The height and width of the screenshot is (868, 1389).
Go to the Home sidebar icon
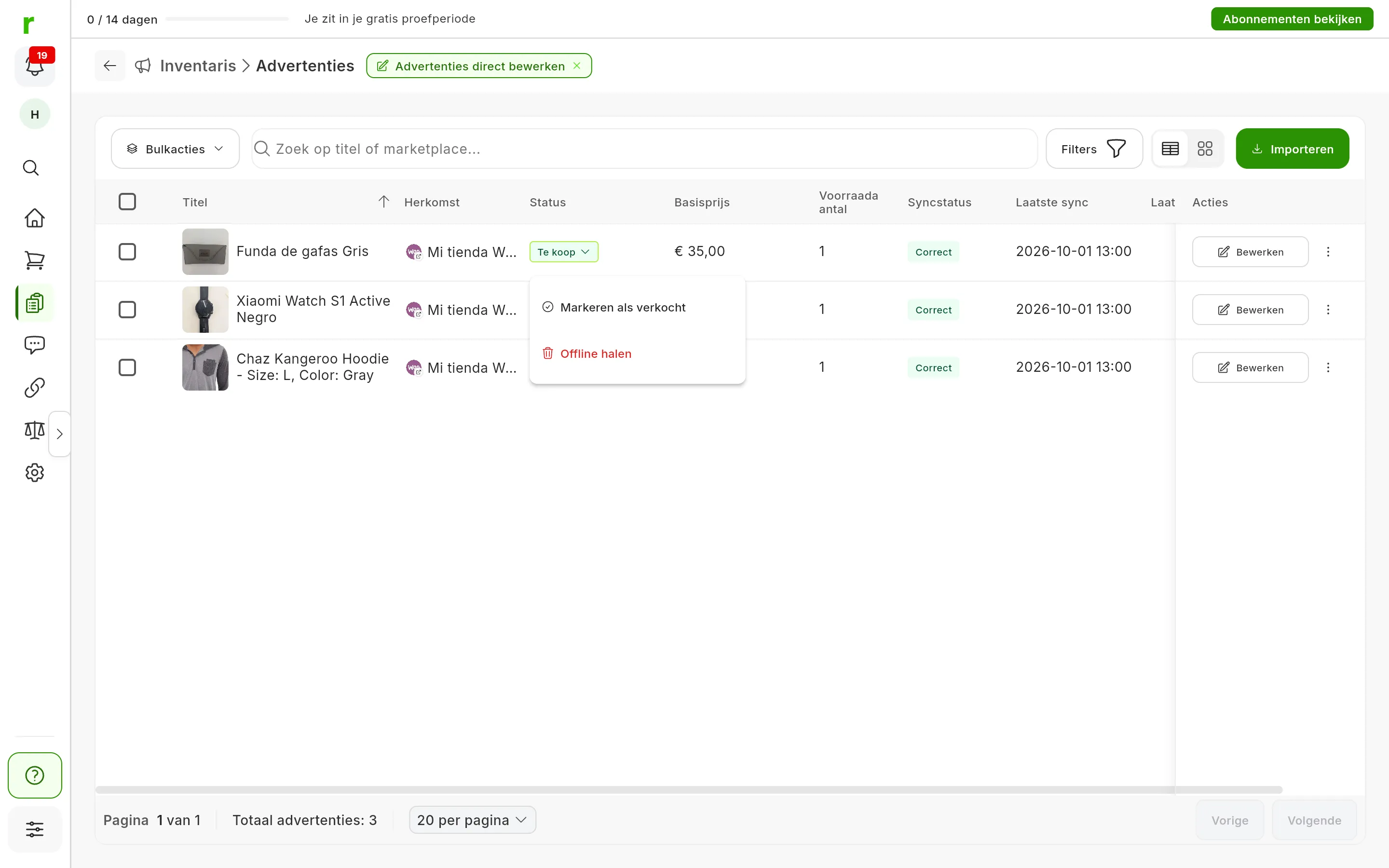coord(34,217)
